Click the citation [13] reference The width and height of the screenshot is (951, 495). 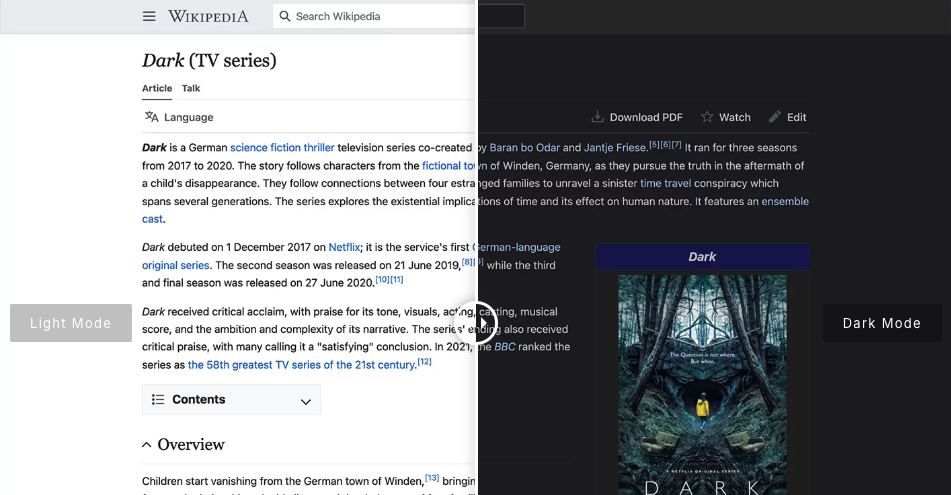point(432,478)
